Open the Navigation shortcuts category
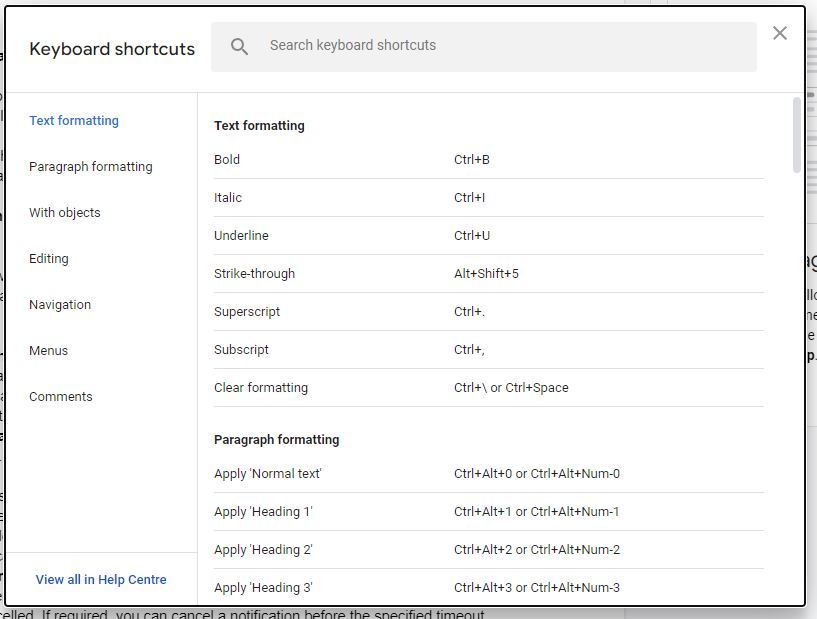 (x=60, y=304)
